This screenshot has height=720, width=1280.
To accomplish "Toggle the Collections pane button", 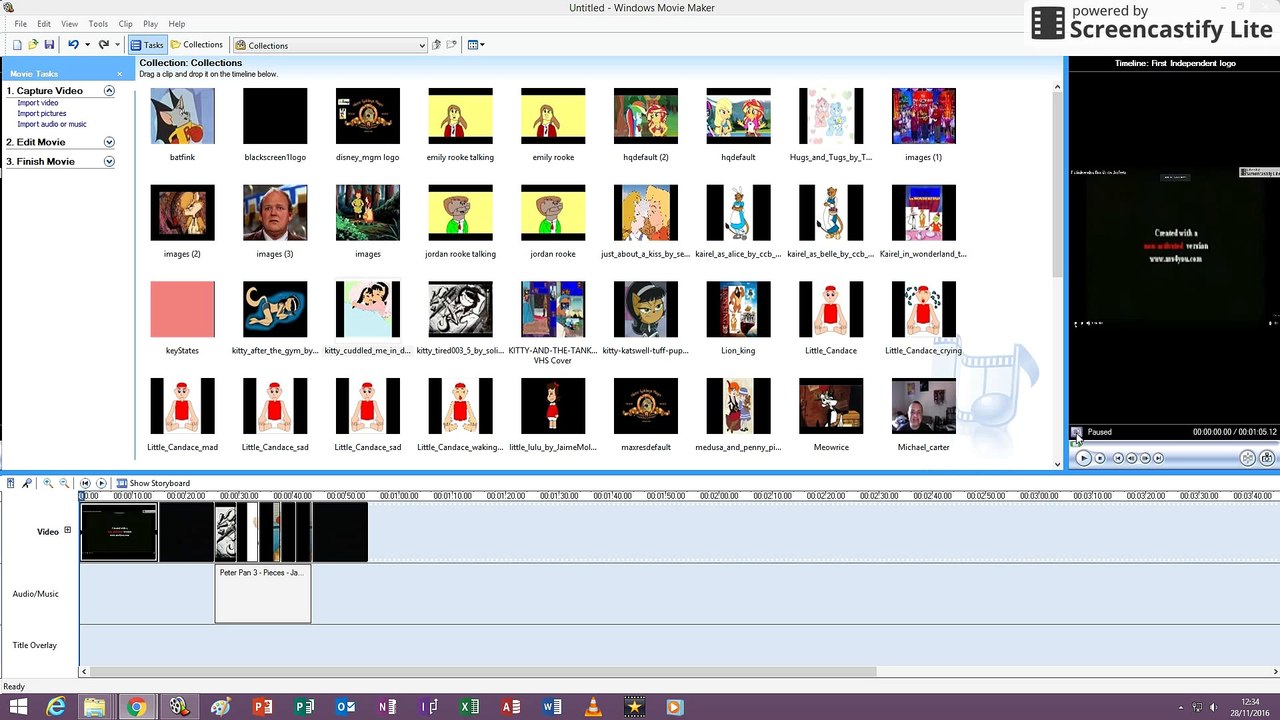I will coord(196,45).
